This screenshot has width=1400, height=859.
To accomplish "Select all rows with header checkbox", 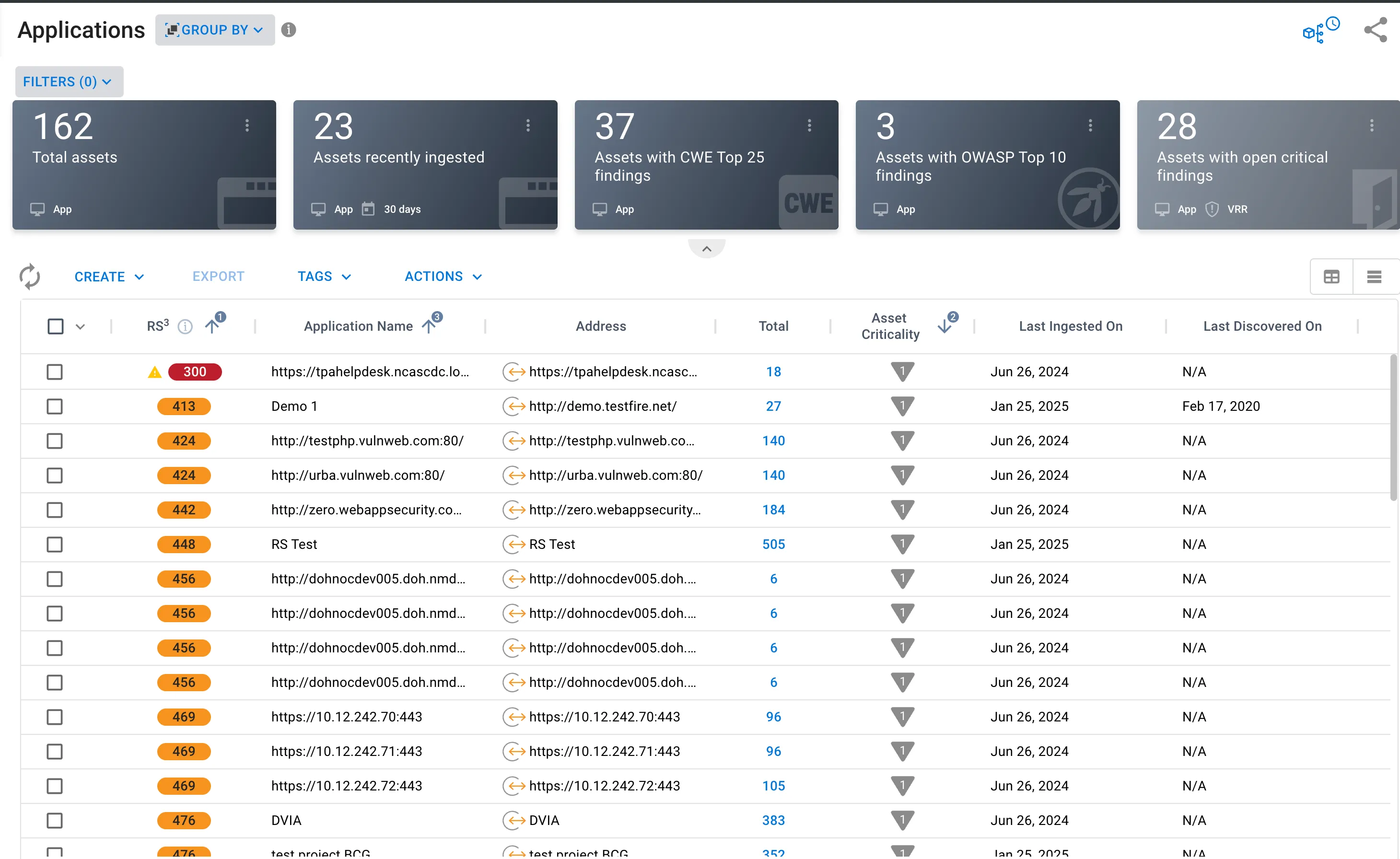I will pyautogui.click(x=55, y=326).
